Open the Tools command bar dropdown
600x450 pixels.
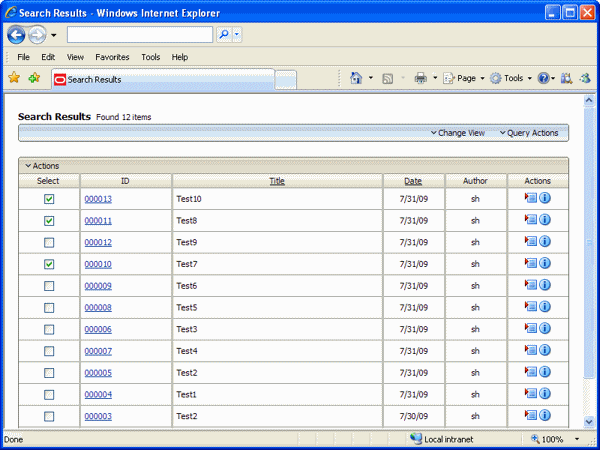pyautogui.click(x=511, y=78)
